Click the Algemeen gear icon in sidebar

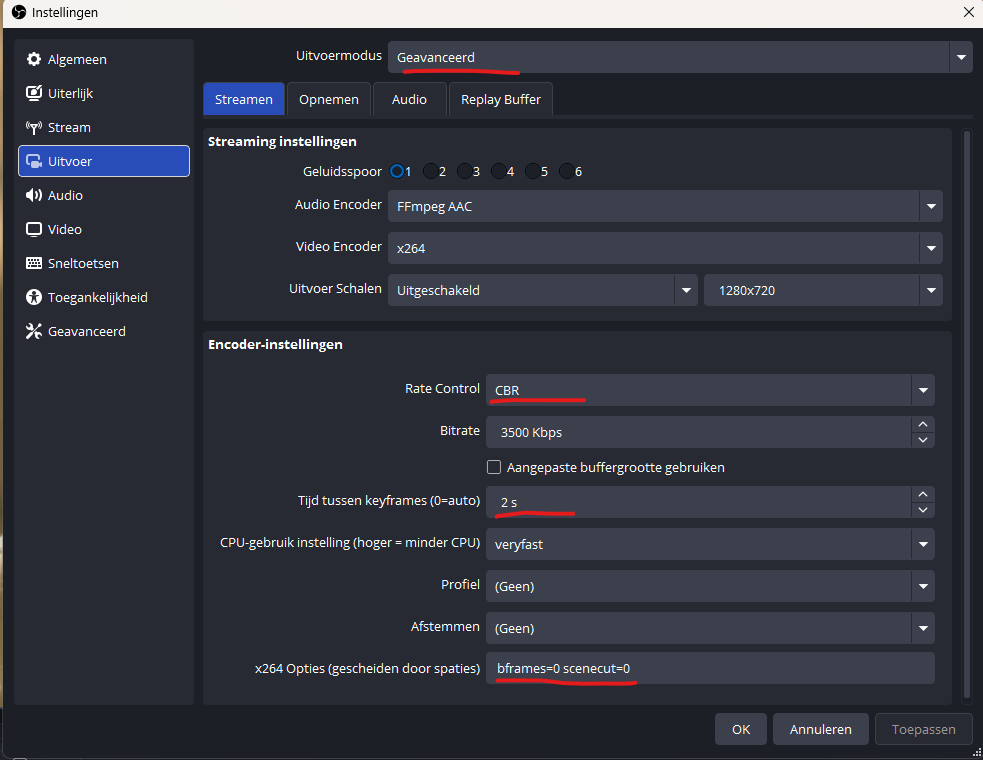pos(34,60)
